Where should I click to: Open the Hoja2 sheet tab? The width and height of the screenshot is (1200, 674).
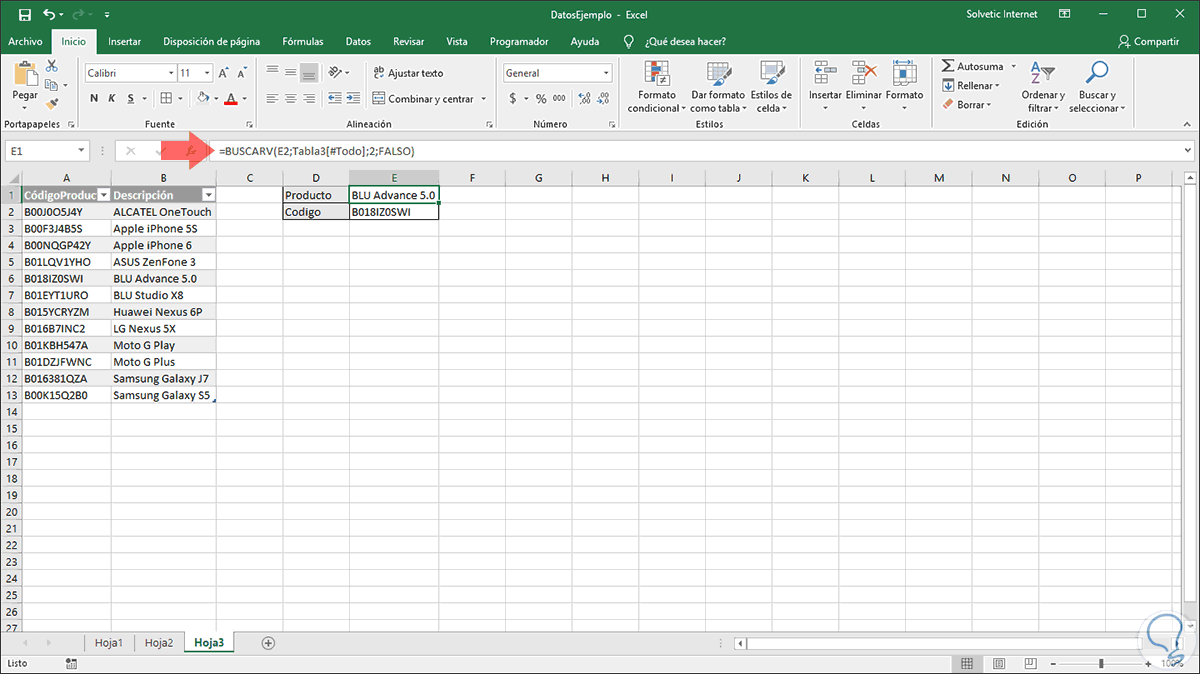click(158, 642)
